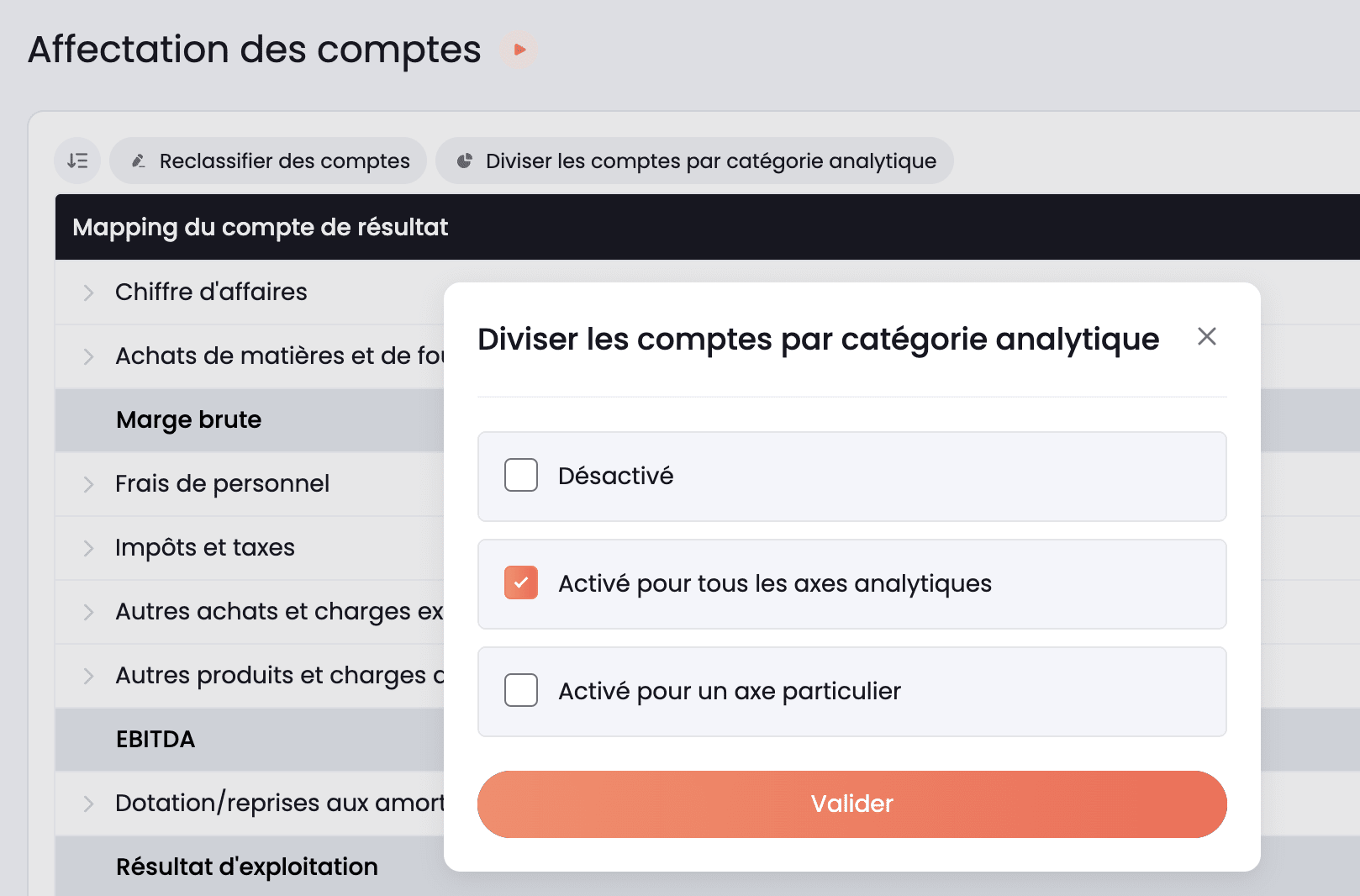The image size is (1360, 896).
Task: Expand the Impôts et taxes row
Action: click(88, 548)
